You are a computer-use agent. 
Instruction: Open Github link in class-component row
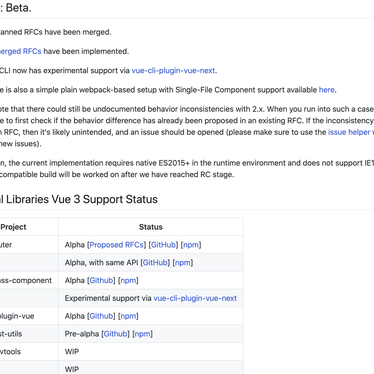pos(101,281)
